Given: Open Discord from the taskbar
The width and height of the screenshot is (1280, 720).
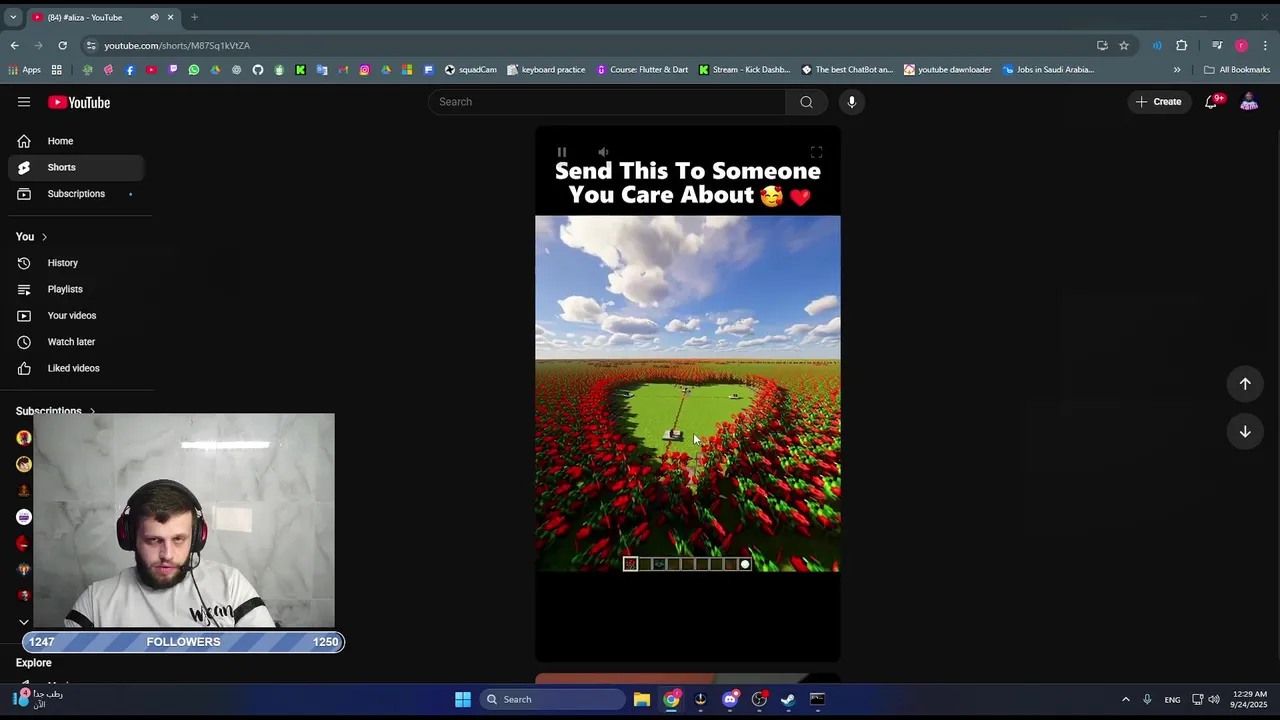Looking at the screenshot, I should (730, 699).
